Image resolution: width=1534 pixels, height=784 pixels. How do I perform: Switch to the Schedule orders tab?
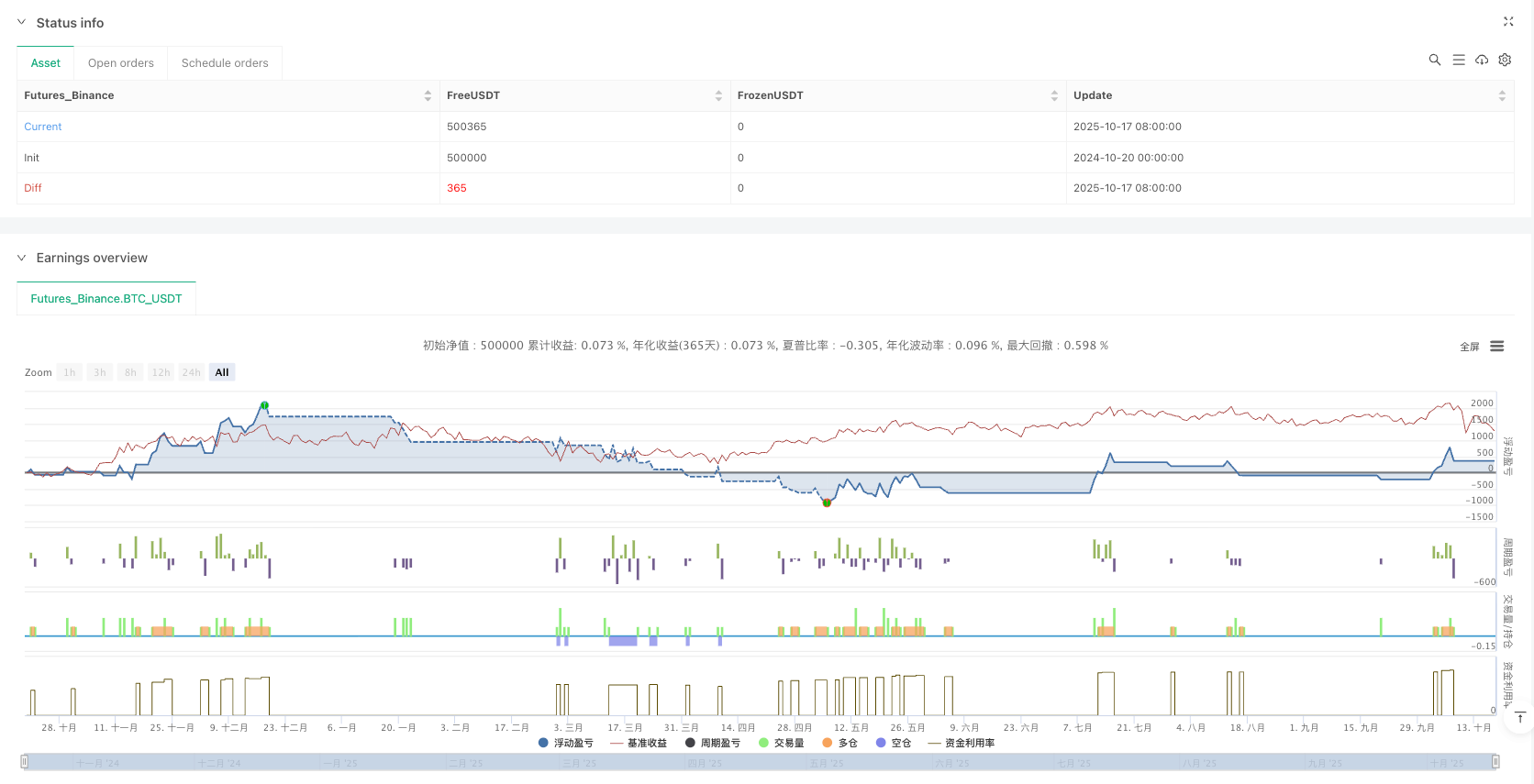click(x=225, y=63)
